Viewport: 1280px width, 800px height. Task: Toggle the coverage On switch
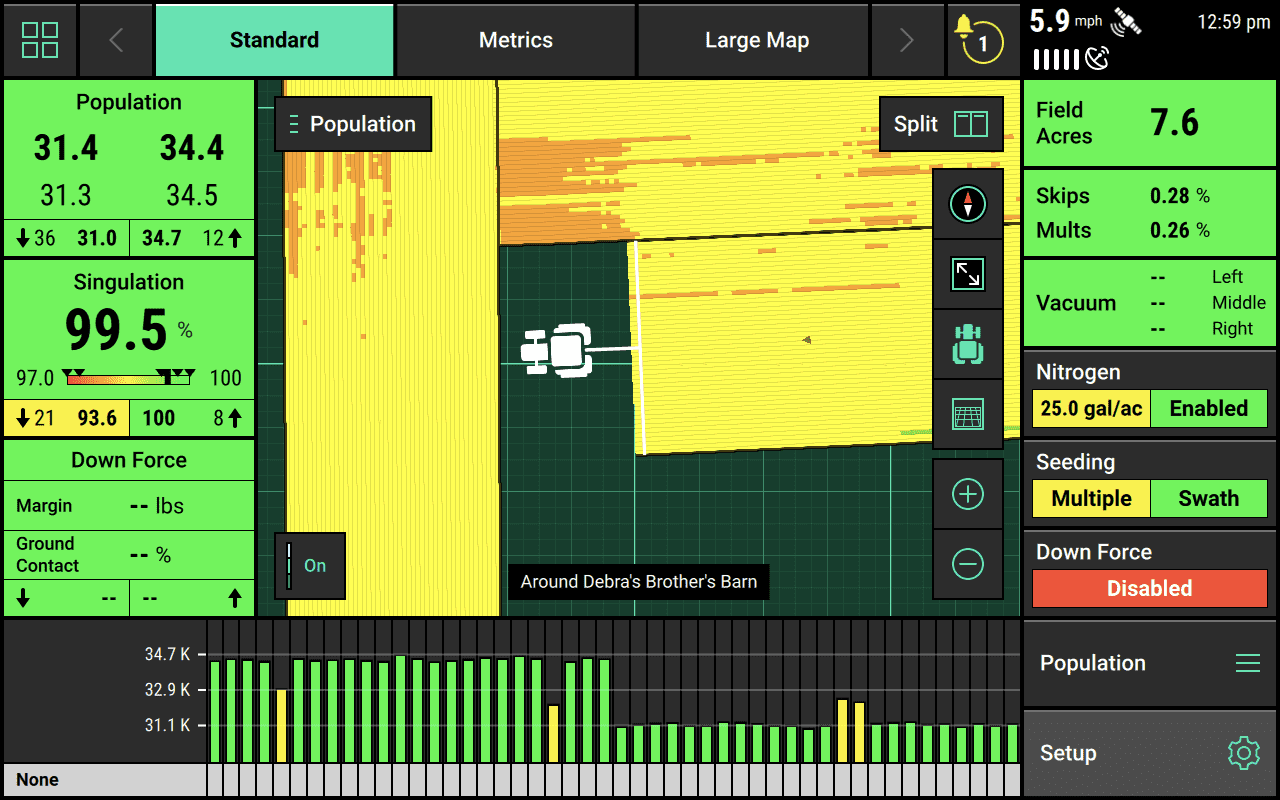310,566
